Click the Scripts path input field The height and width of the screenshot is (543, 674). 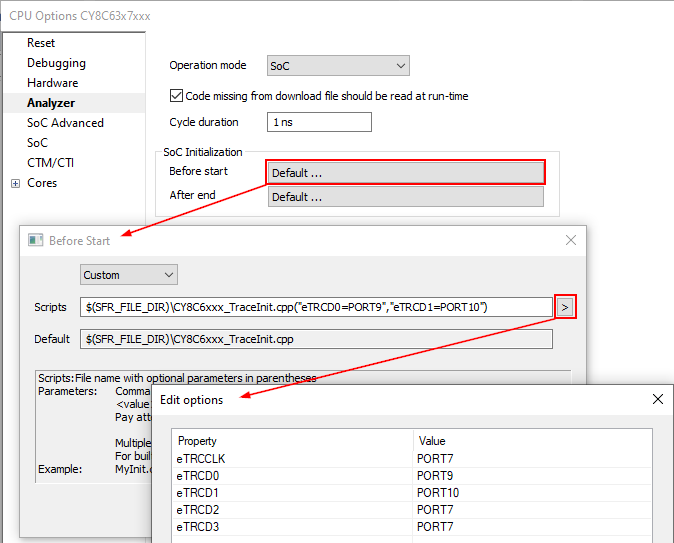(315, 307)
